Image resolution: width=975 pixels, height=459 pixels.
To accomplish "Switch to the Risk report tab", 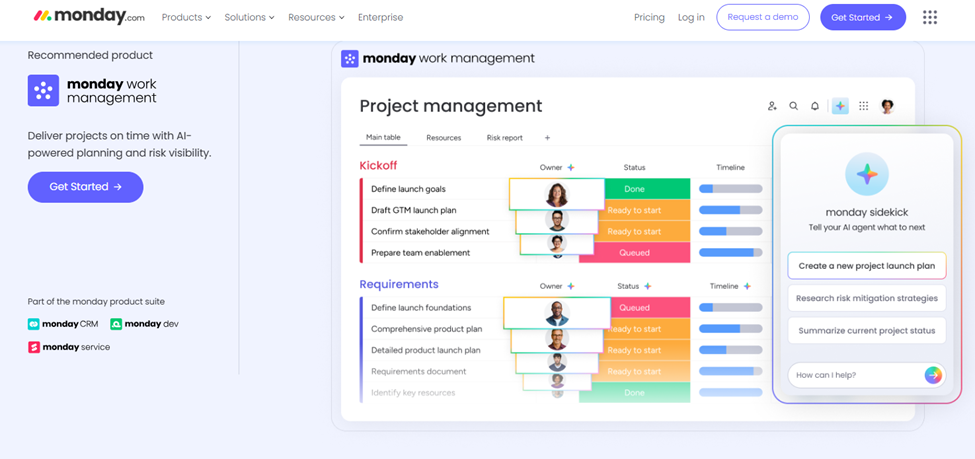I will pyautogui.click(x=504, y=138).
